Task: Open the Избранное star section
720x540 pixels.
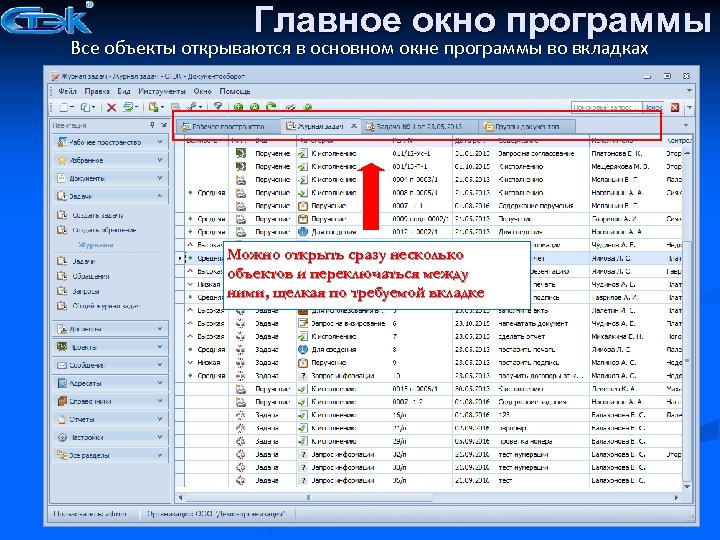Action: point(110,160)
